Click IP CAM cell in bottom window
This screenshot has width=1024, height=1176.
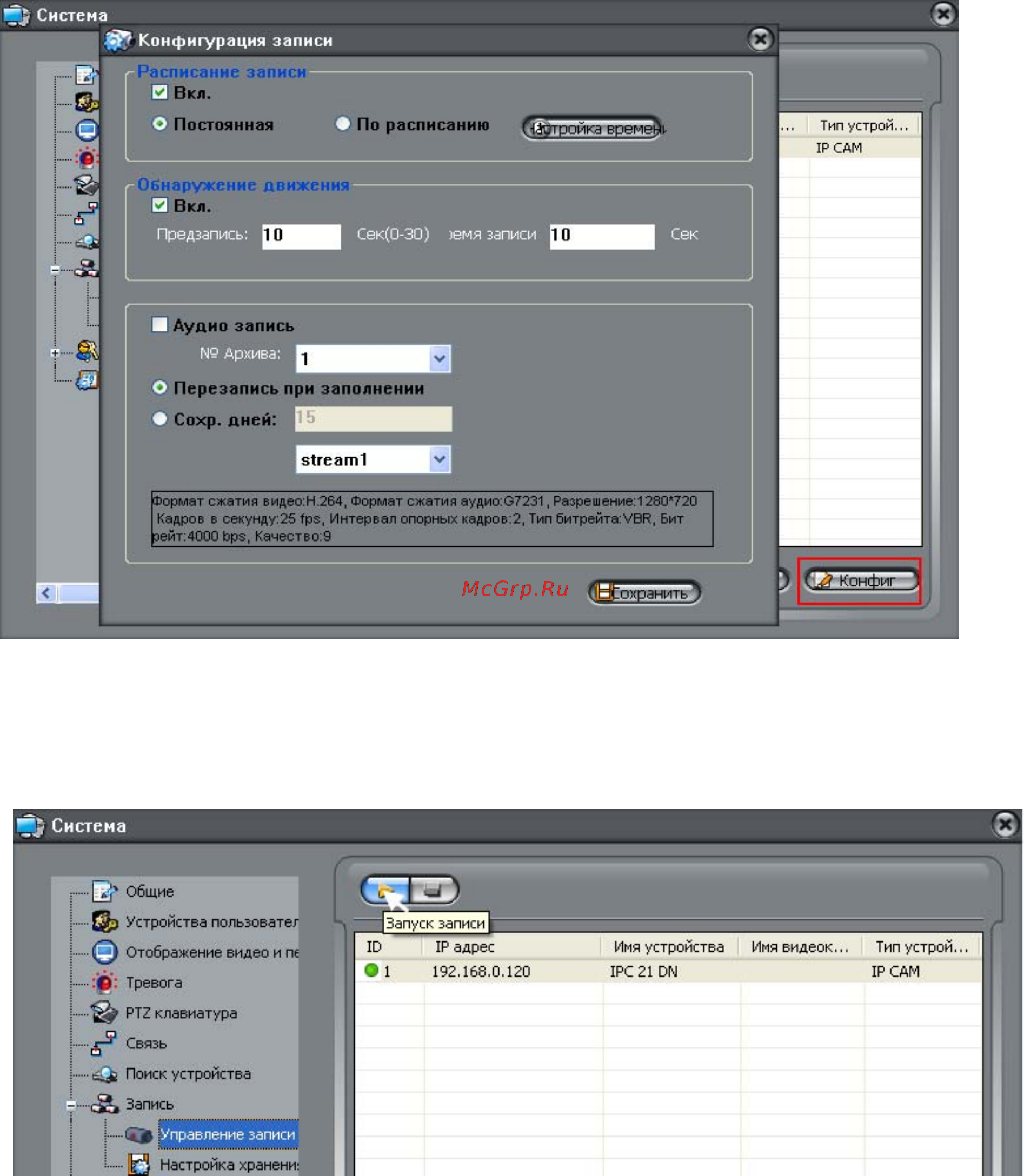[x=895, y=971]
